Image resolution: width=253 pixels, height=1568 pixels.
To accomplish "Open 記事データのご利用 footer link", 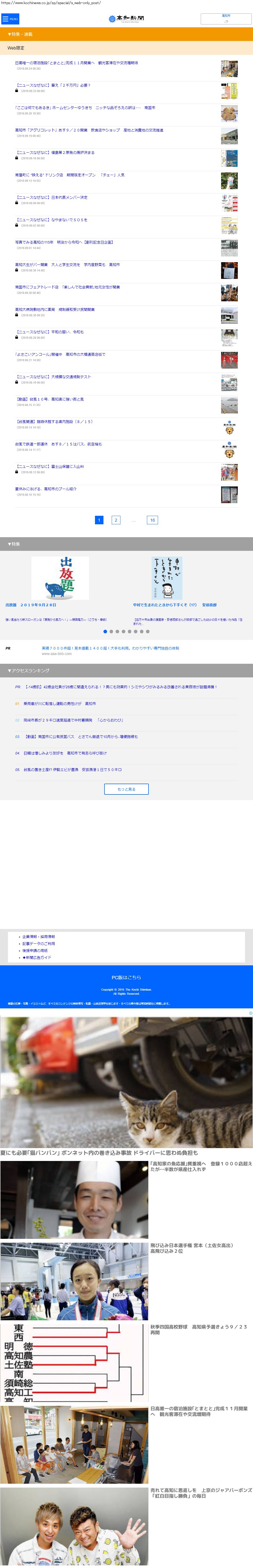I will click(38, 943).
